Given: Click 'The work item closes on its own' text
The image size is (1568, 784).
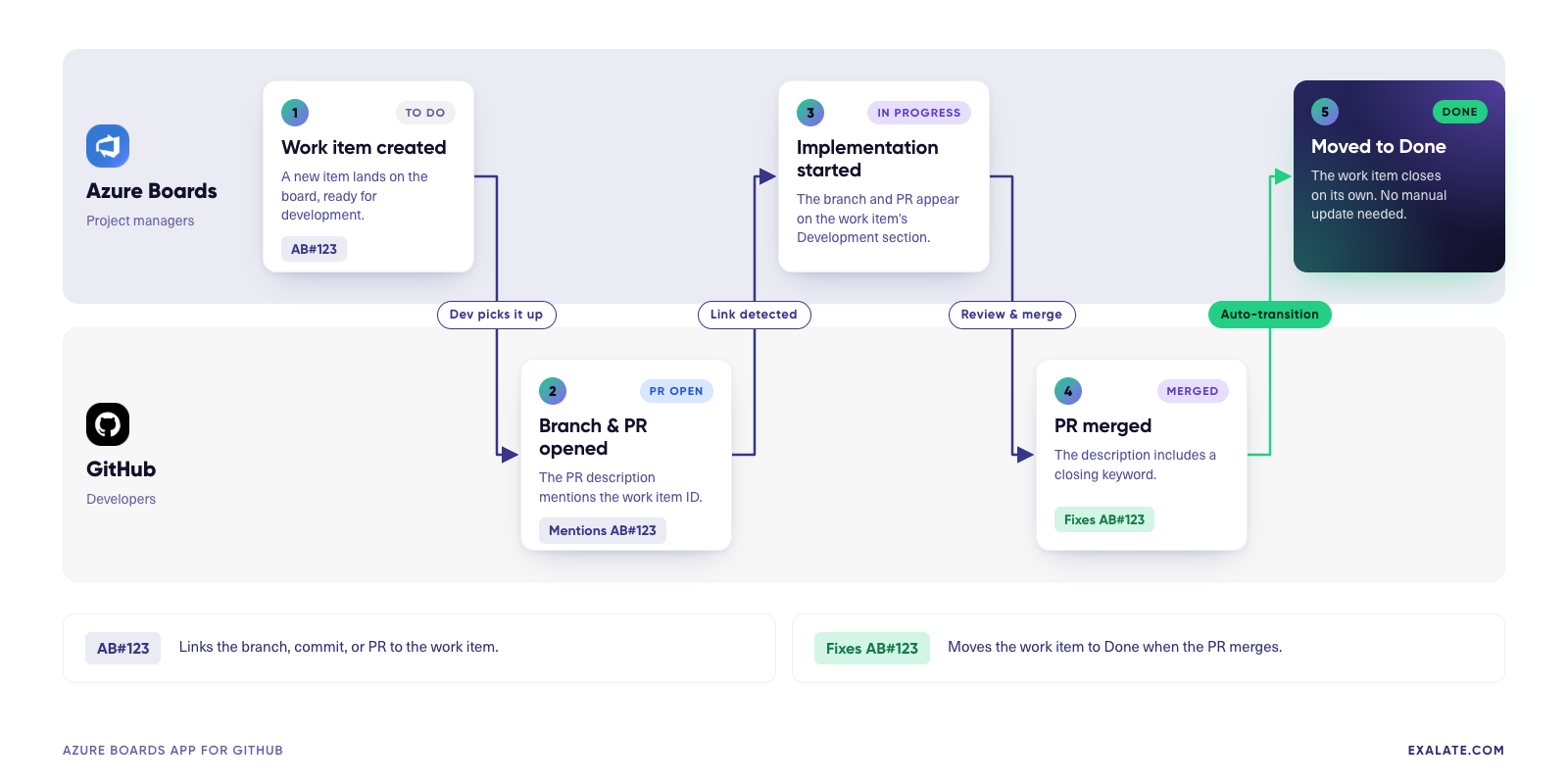Looking at the screenshot, I should point(1379,195).
